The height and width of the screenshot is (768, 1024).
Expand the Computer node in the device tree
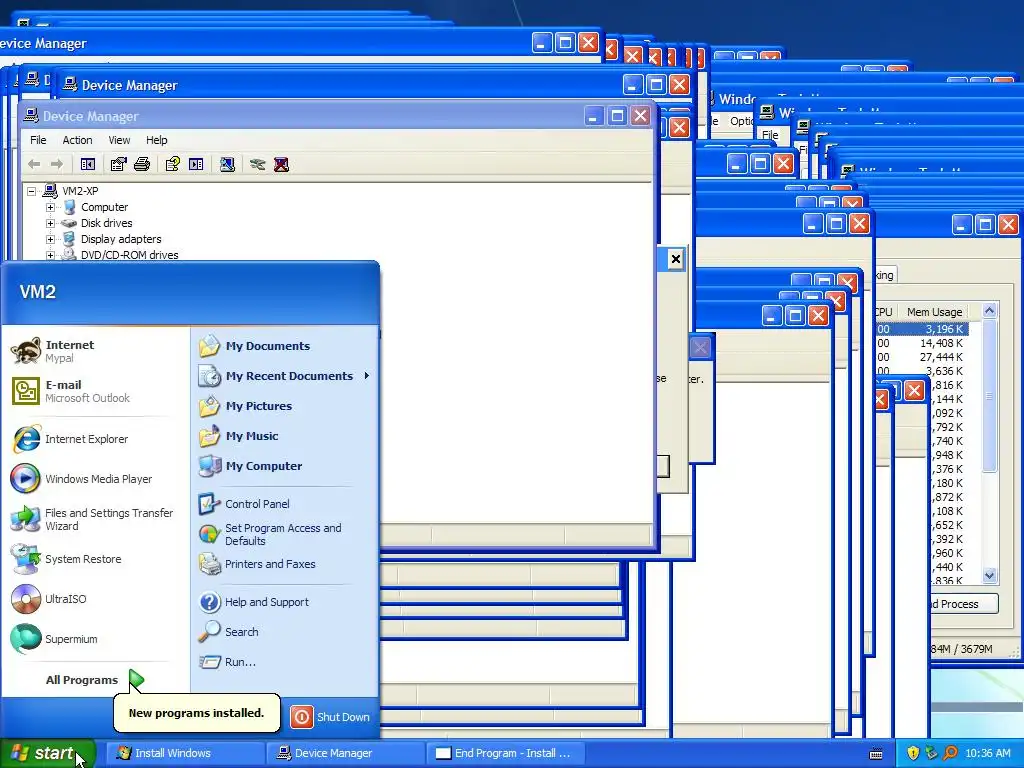coord(50,207)
